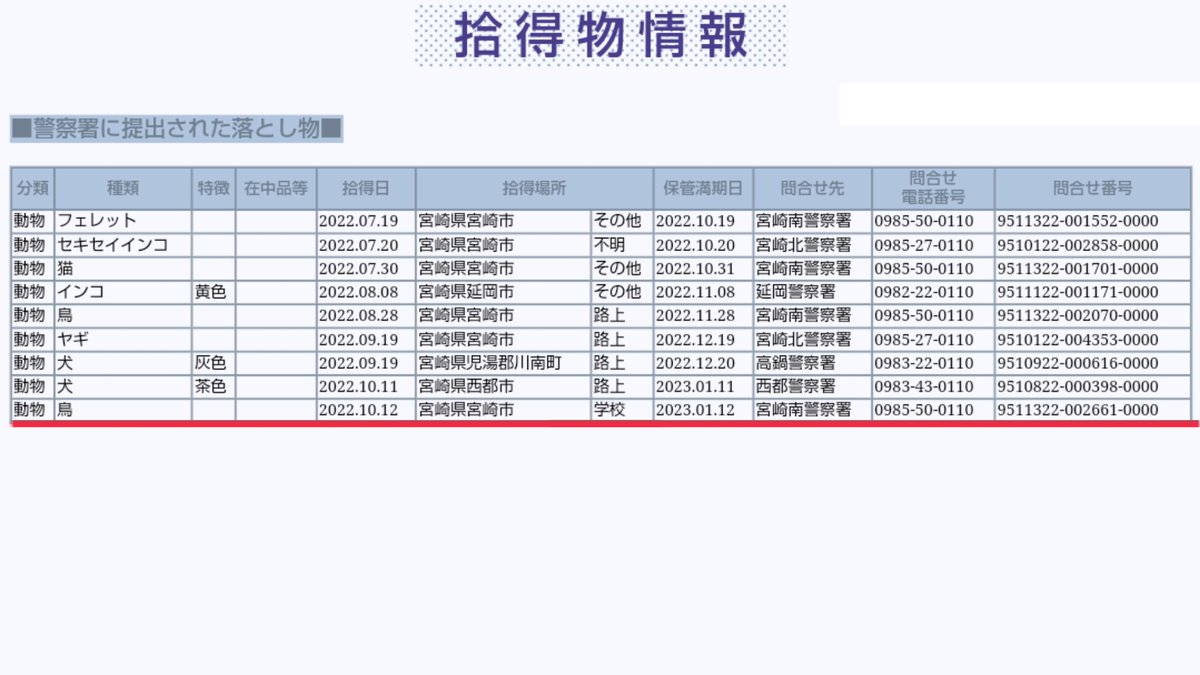The height and width of the screenshot is (675, 1200).
Task: Select the セキセイインコ cell
Action: (123, 245)
